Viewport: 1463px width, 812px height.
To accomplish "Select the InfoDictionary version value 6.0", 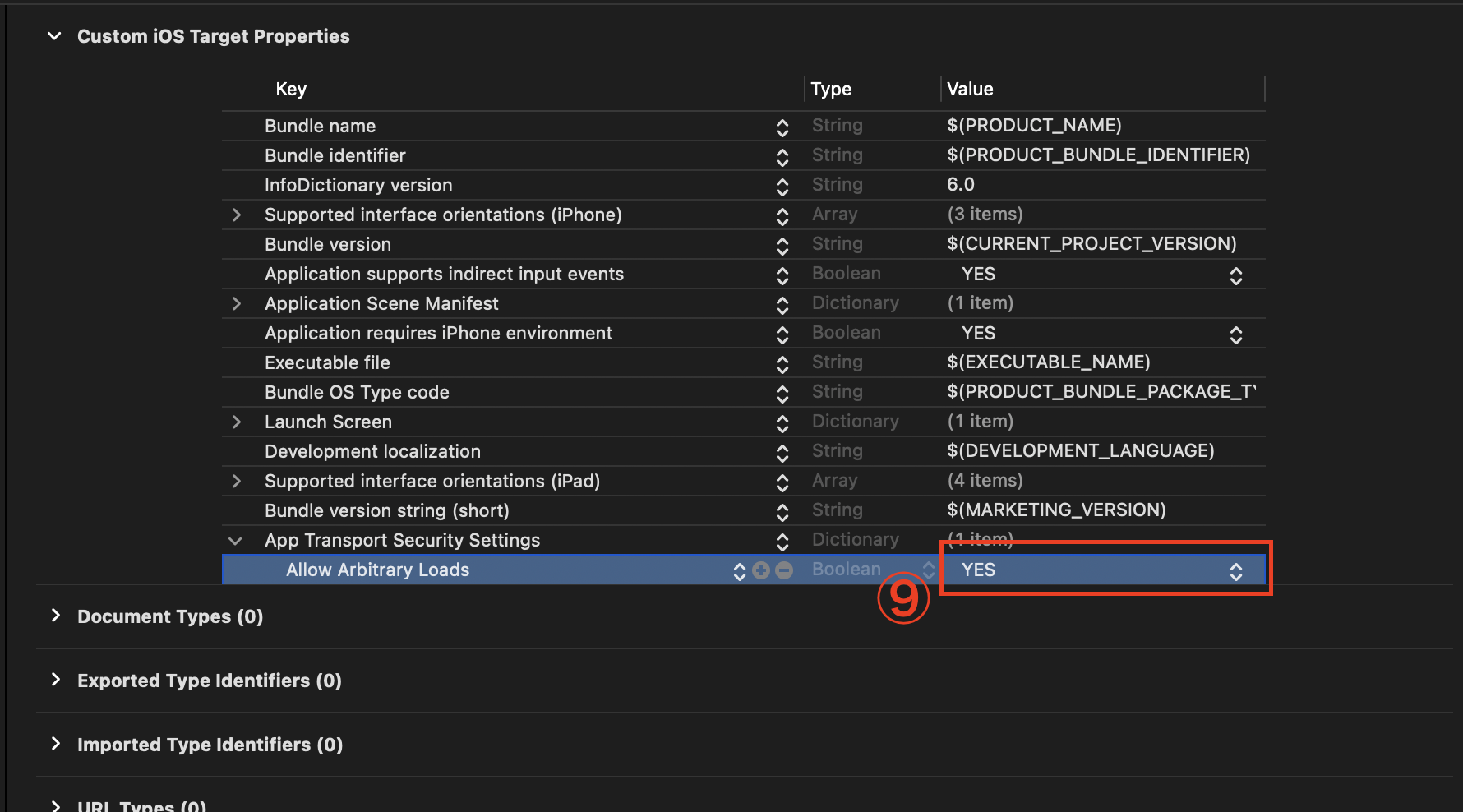I will (x=961, y=185).
